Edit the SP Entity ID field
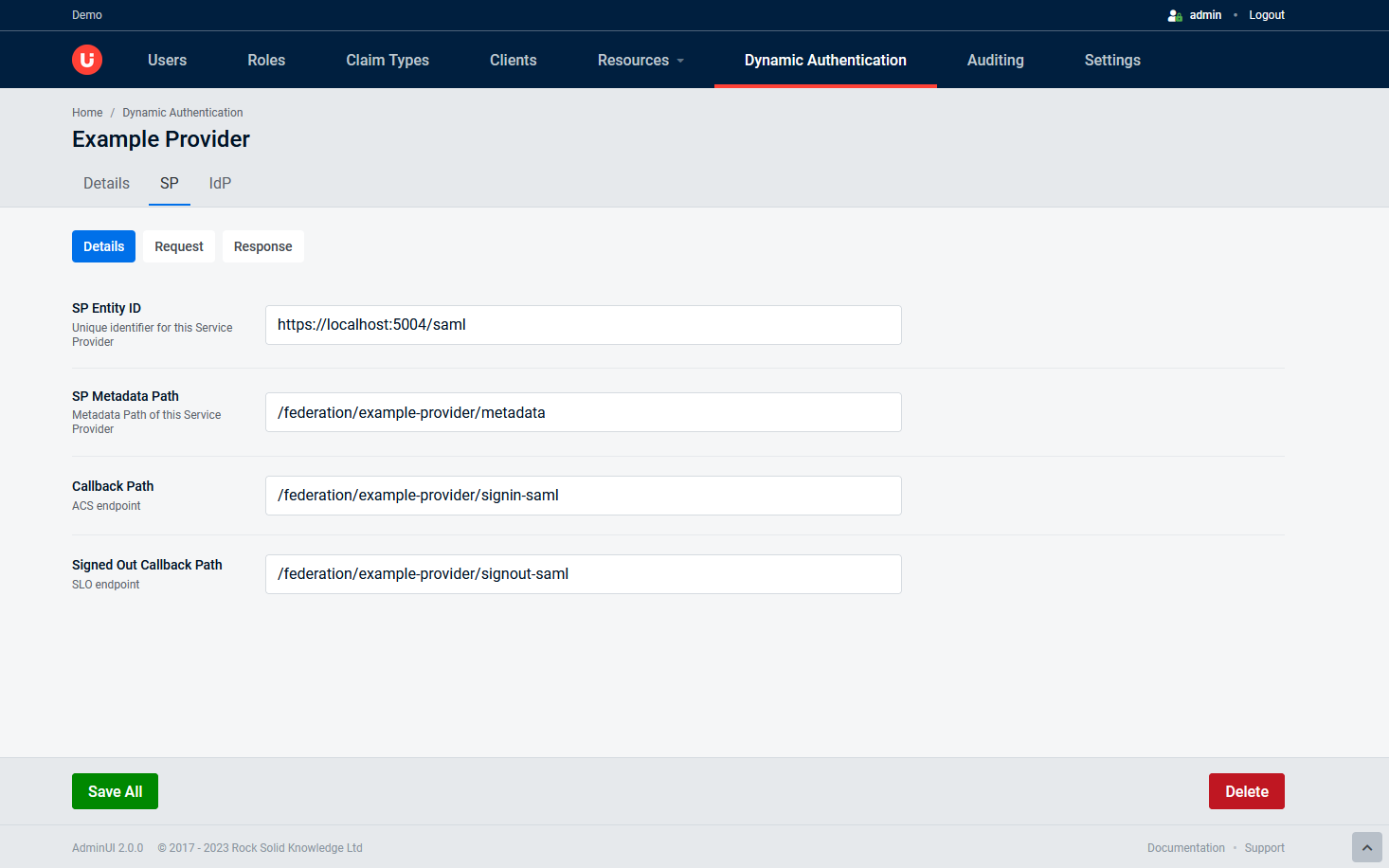 pos(583,325)
